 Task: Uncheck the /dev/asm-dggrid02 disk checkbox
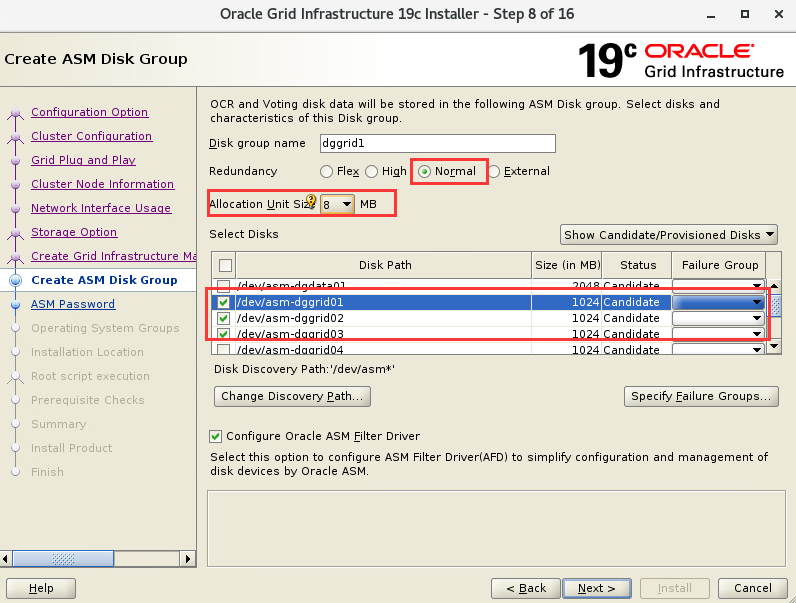[x=223, y=319]
